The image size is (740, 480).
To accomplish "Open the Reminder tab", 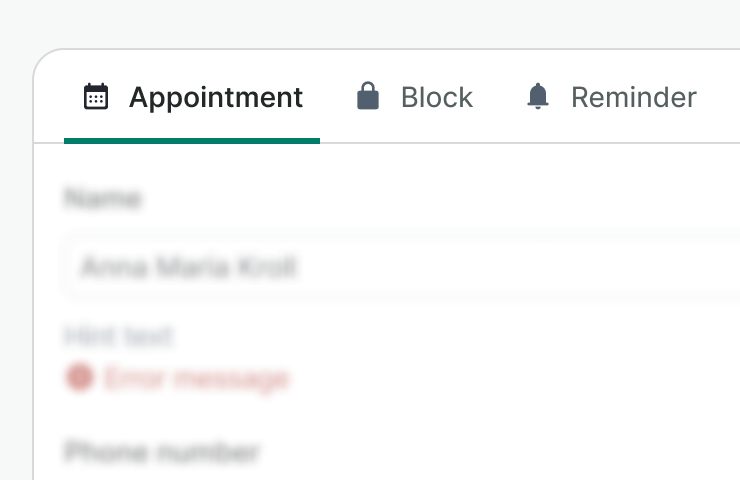I will coord(633,97).
